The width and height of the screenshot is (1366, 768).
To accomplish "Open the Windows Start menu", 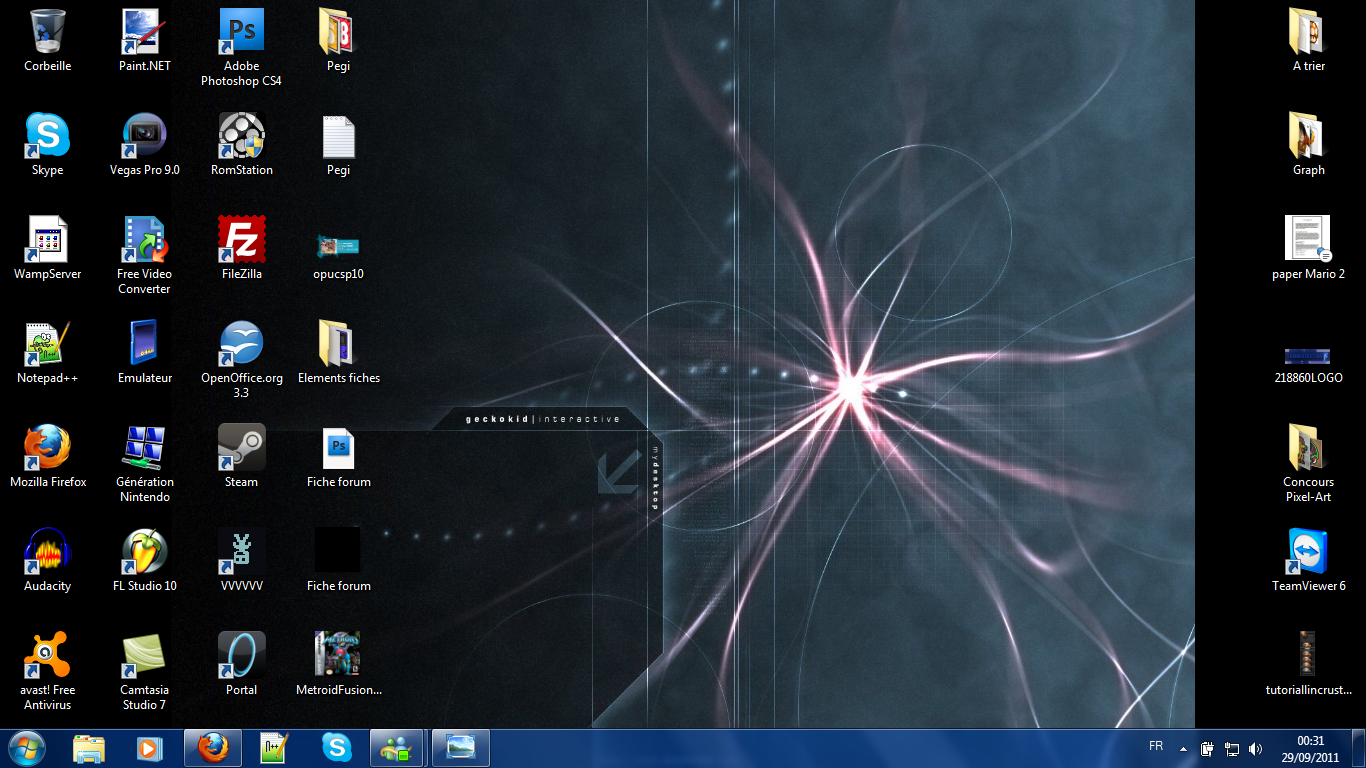I will (x=27, y=747).
